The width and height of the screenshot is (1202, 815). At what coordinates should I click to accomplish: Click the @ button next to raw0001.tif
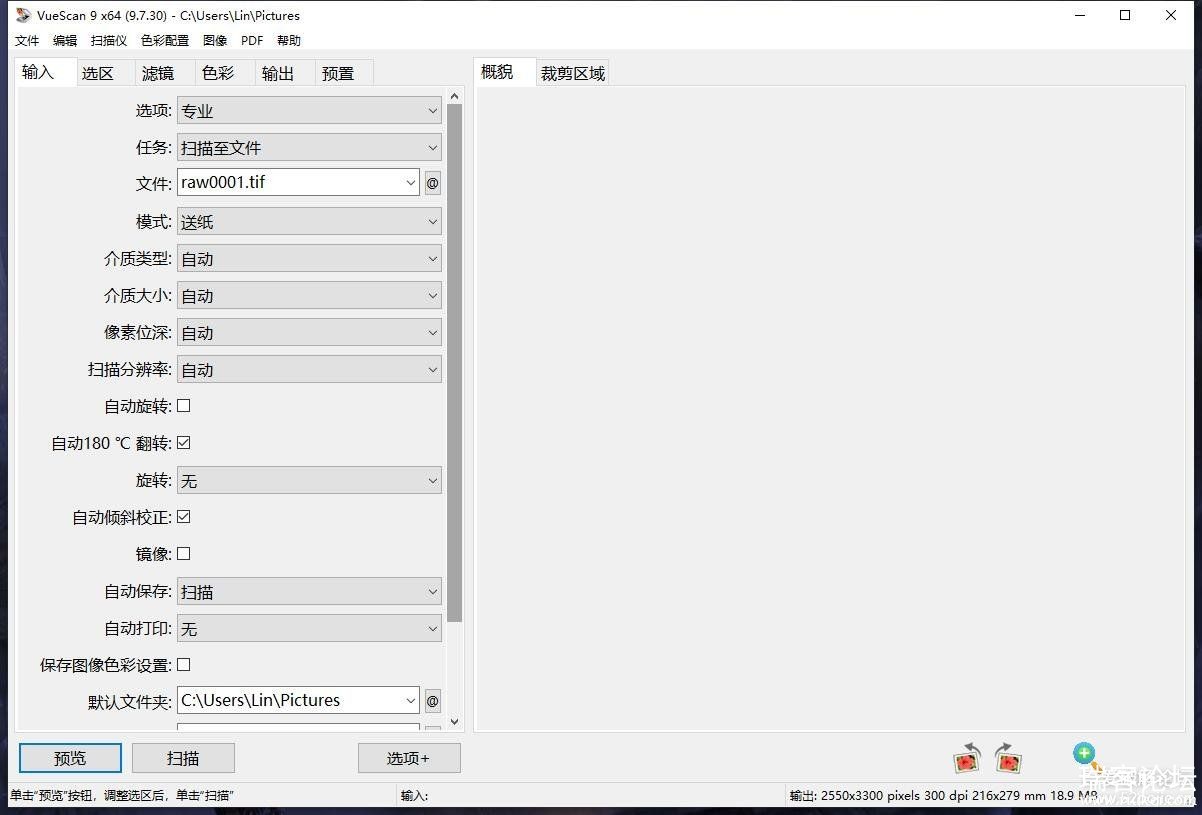[432, 183]
